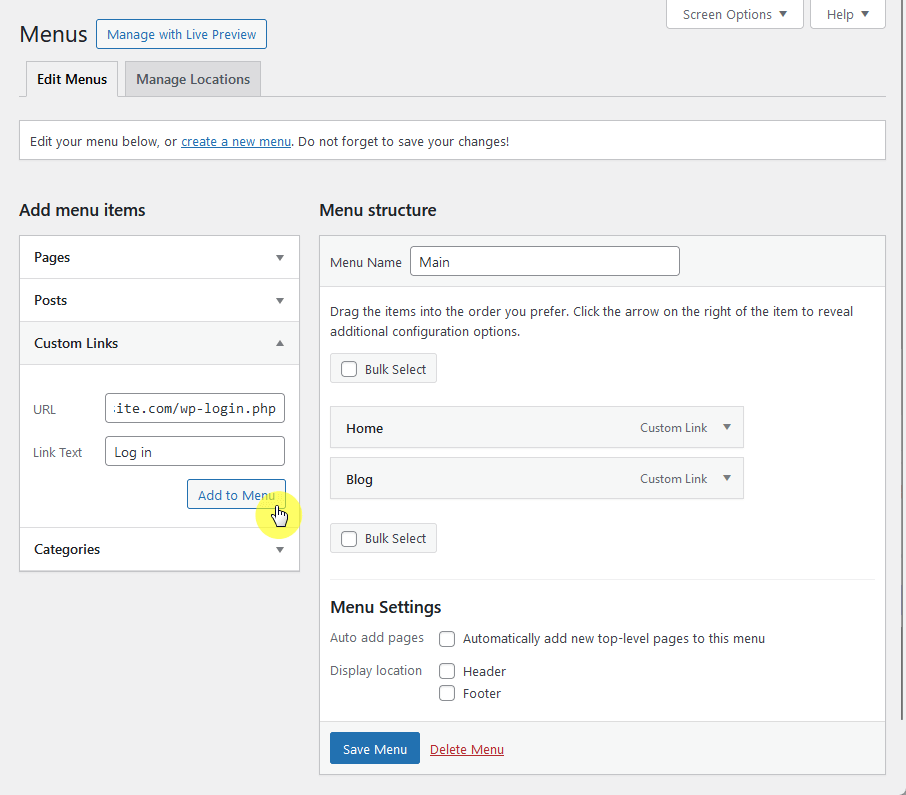Image resolution: width=906 pixels, height=795 pixels.
Task: Switch to the Edit Menus tab
Action: [x=72, y=79]
